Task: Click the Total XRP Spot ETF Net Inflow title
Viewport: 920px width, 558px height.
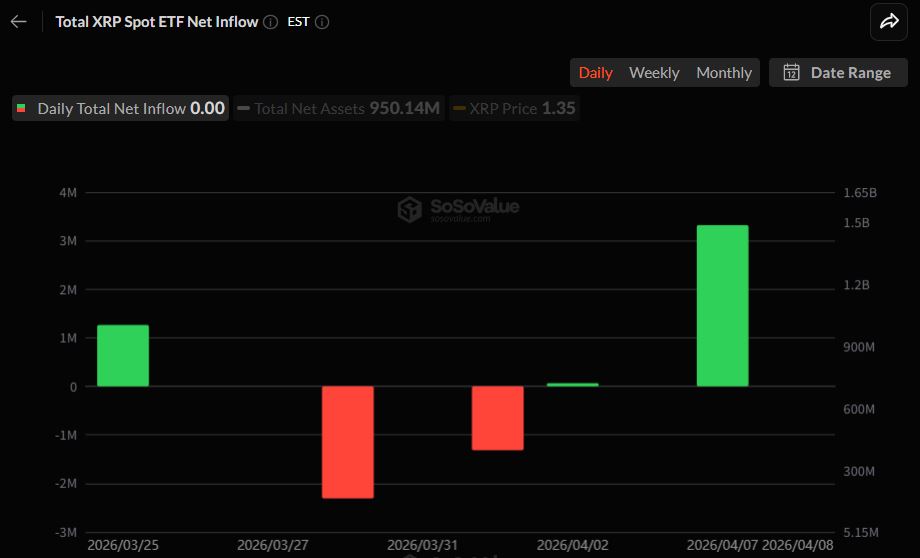Action: (156, 22)
